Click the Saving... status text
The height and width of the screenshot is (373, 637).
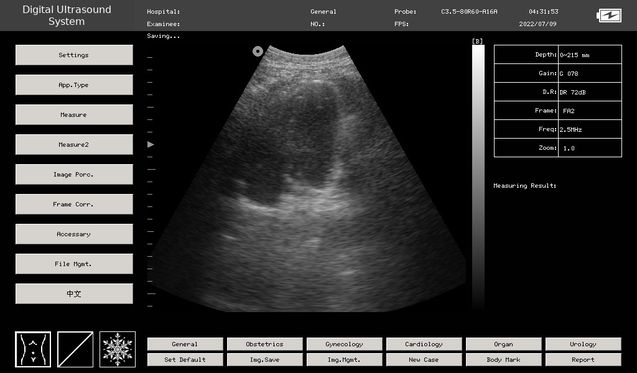(163, 36)
